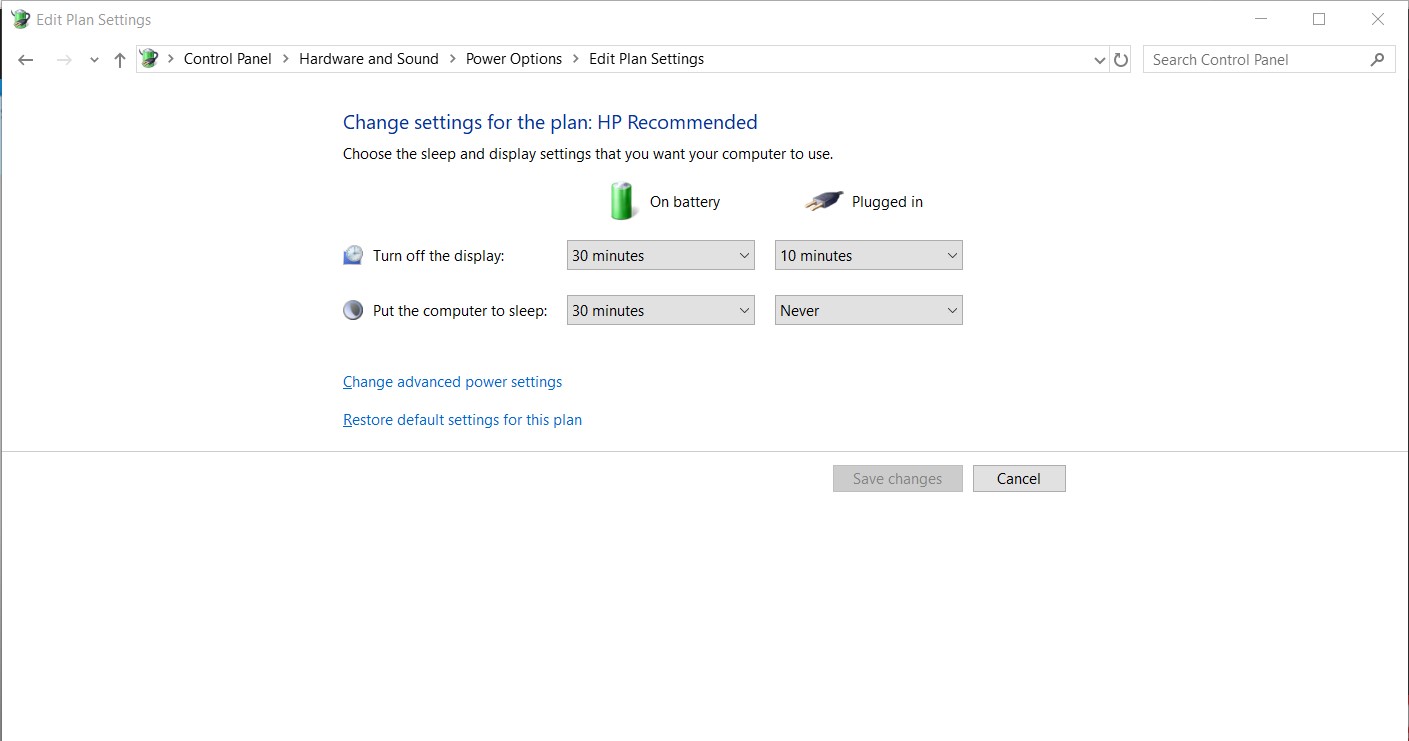Close the Edit Plan Settings window
Screen dimensions: 1409x741
pyautogui.click(x=1377, y=19)
